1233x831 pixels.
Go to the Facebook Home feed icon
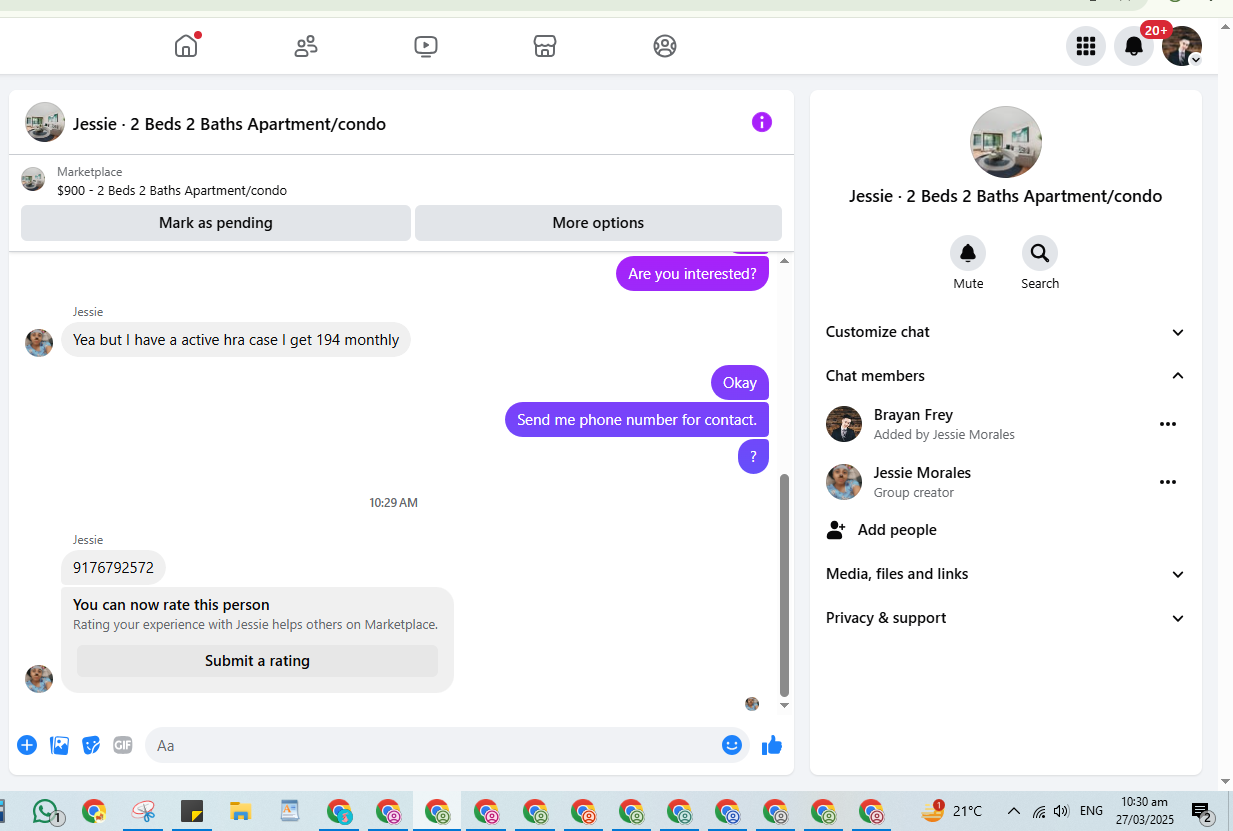tap(186, 46)
